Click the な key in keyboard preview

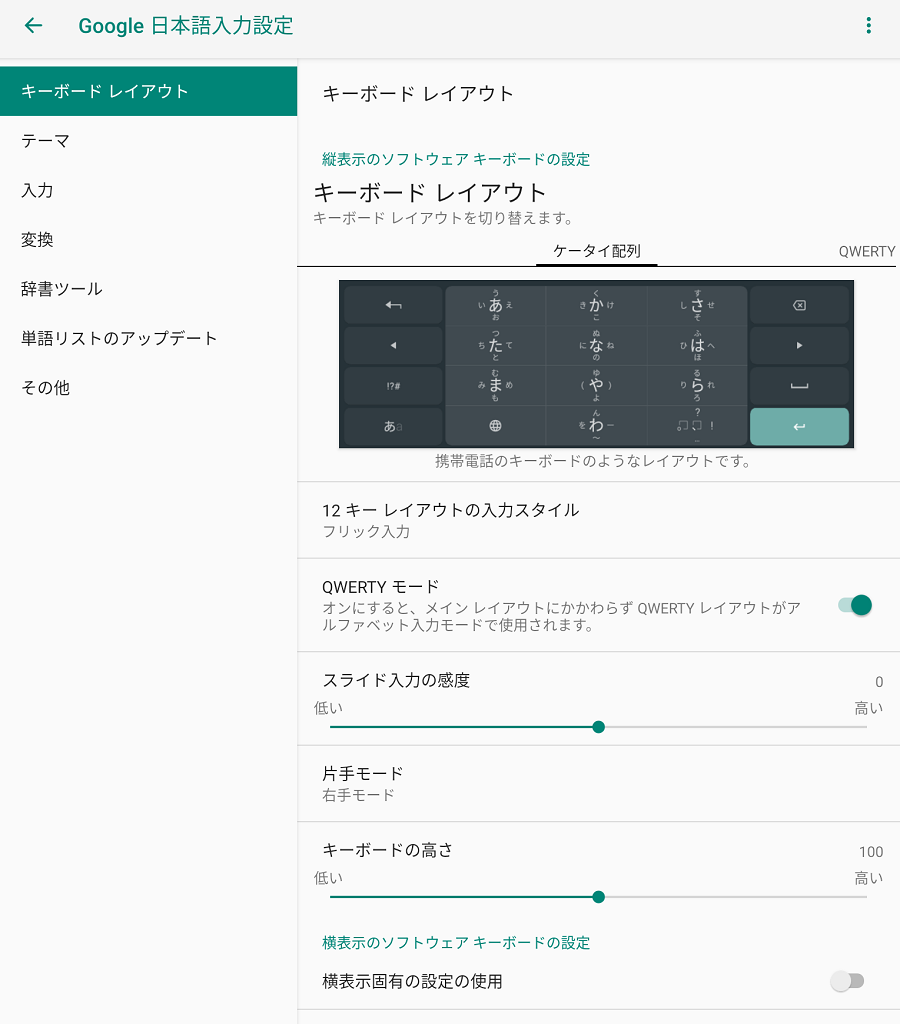[x=596, y=345]
